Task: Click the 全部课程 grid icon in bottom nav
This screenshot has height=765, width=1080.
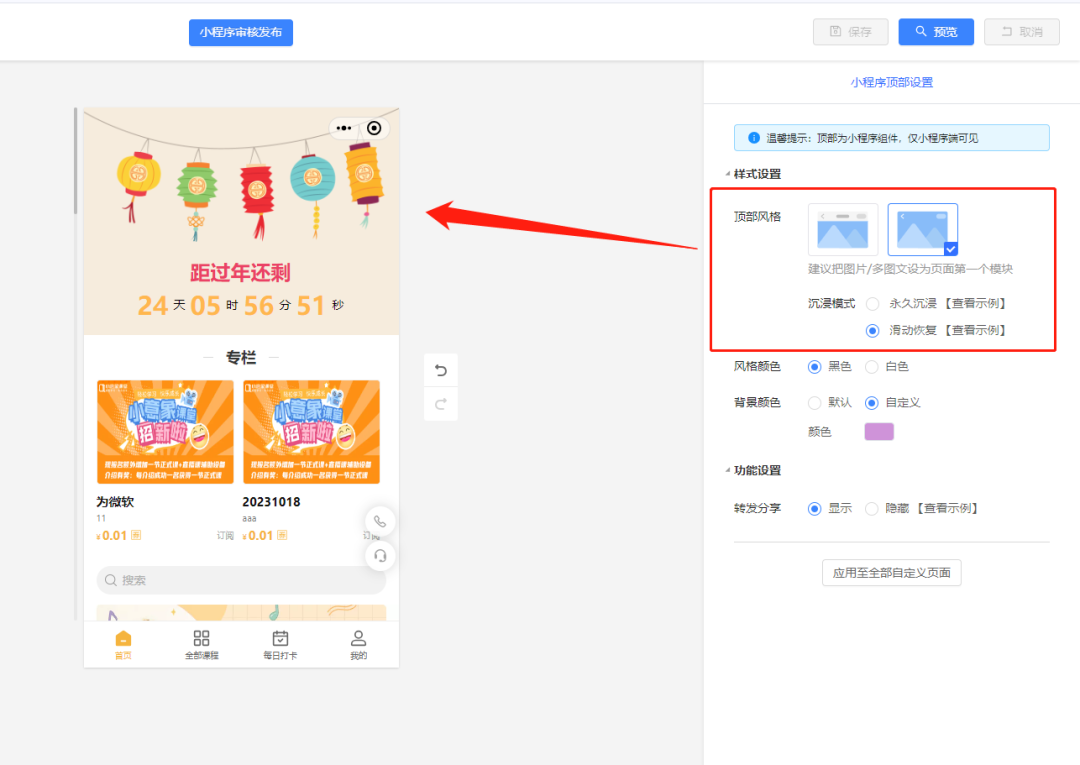Action: click(202, 636)
